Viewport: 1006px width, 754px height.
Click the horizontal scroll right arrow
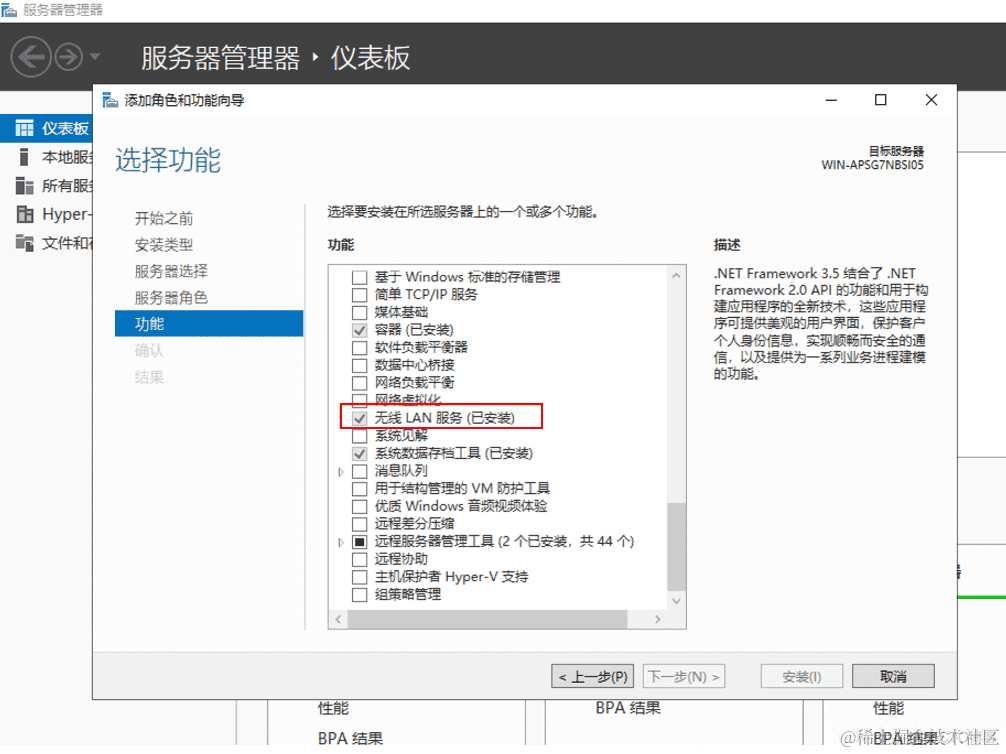pyautogui.click(x=658, y=619)
